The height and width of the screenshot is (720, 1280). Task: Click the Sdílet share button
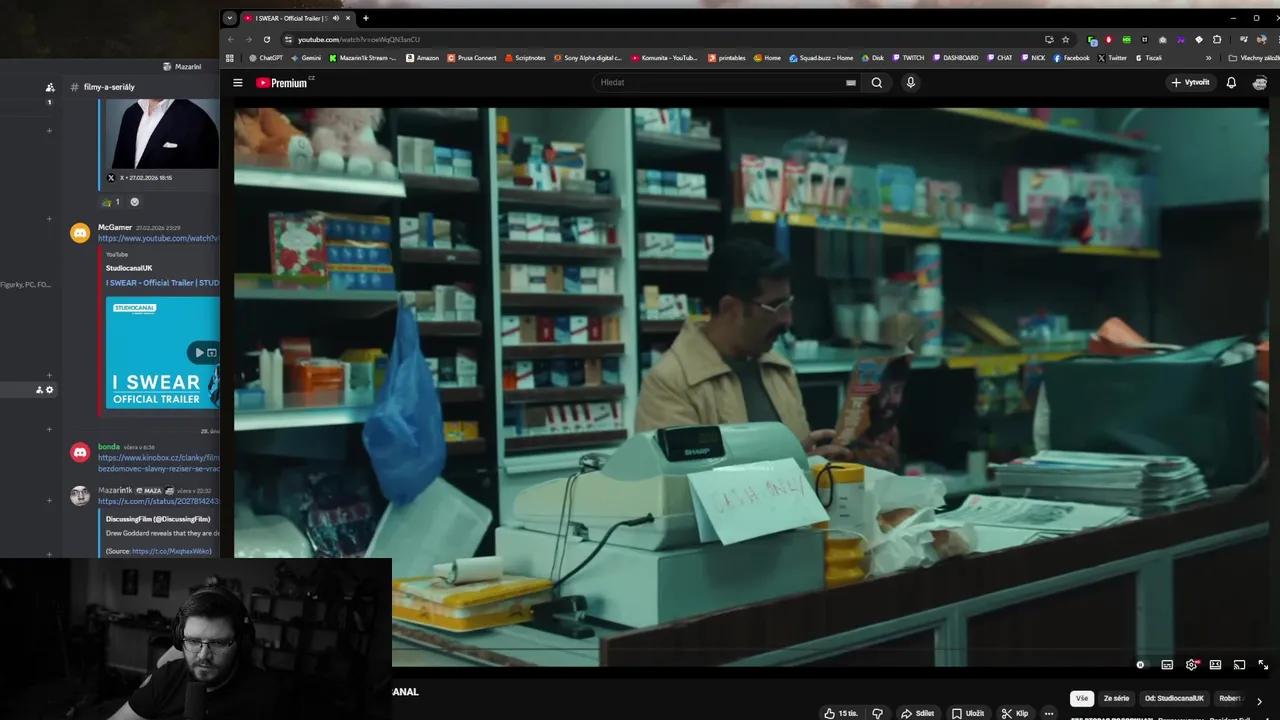pos(917,713)
